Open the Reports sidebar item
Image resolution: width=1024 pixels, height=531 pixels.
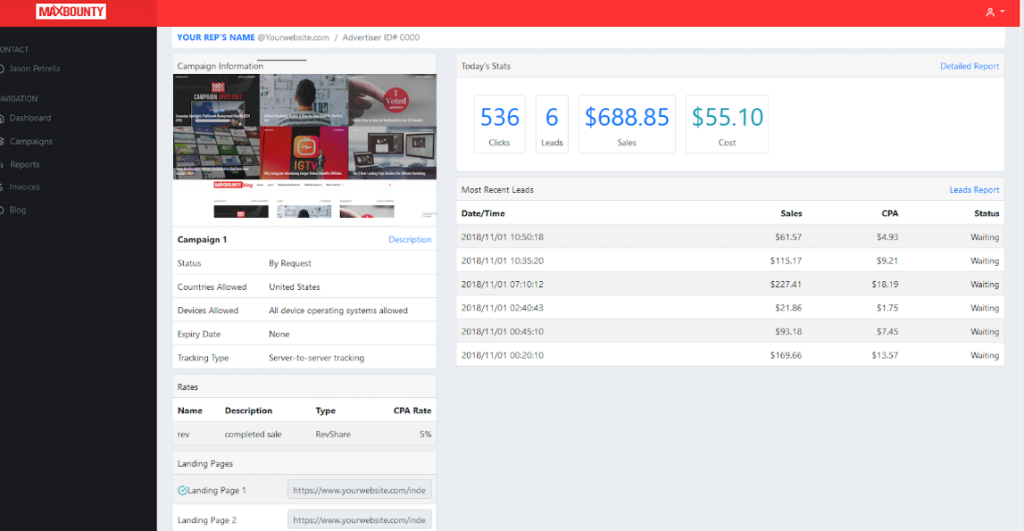tap(24, 165)
